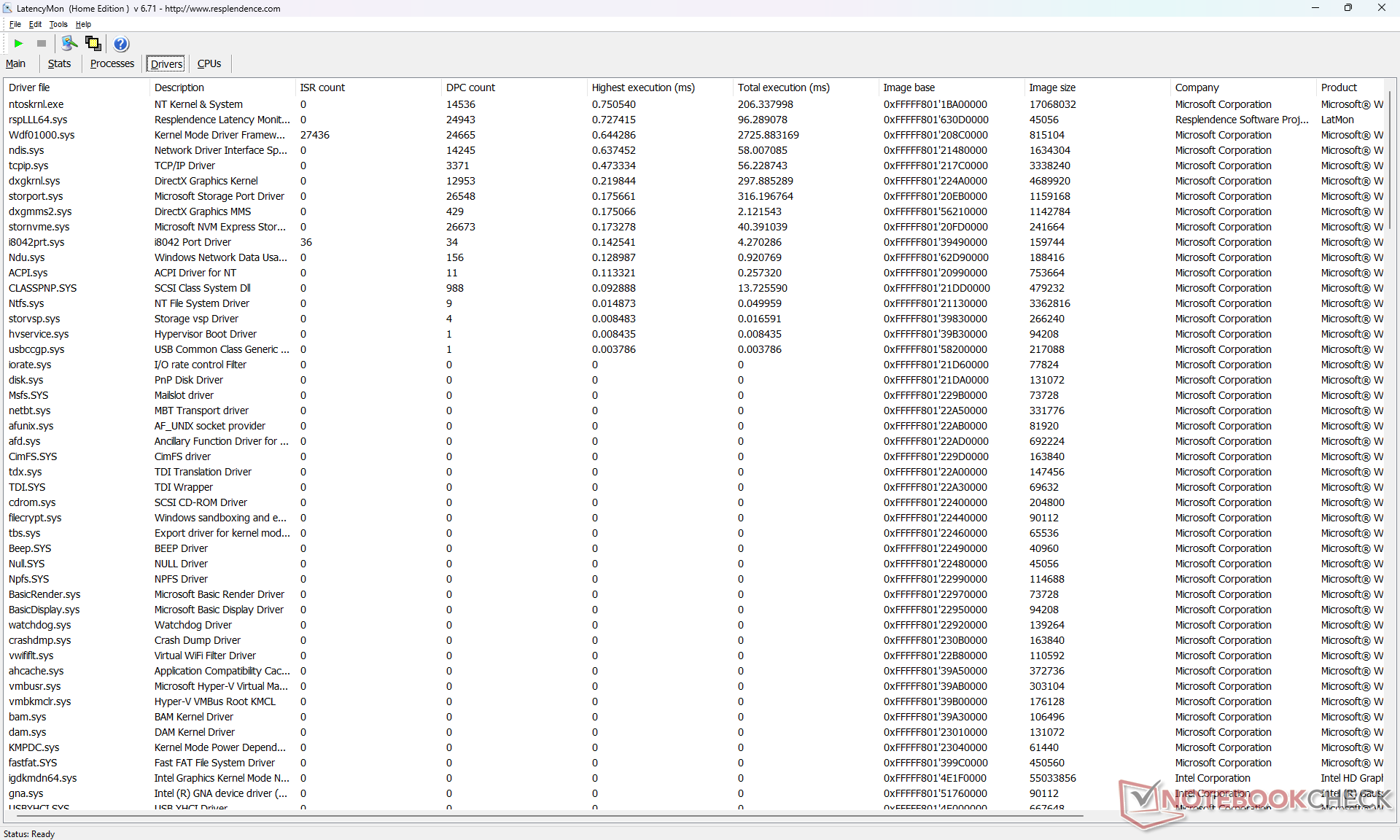Open the File menu
Viewport: 1400px width, 840px height.
[15, 24]
